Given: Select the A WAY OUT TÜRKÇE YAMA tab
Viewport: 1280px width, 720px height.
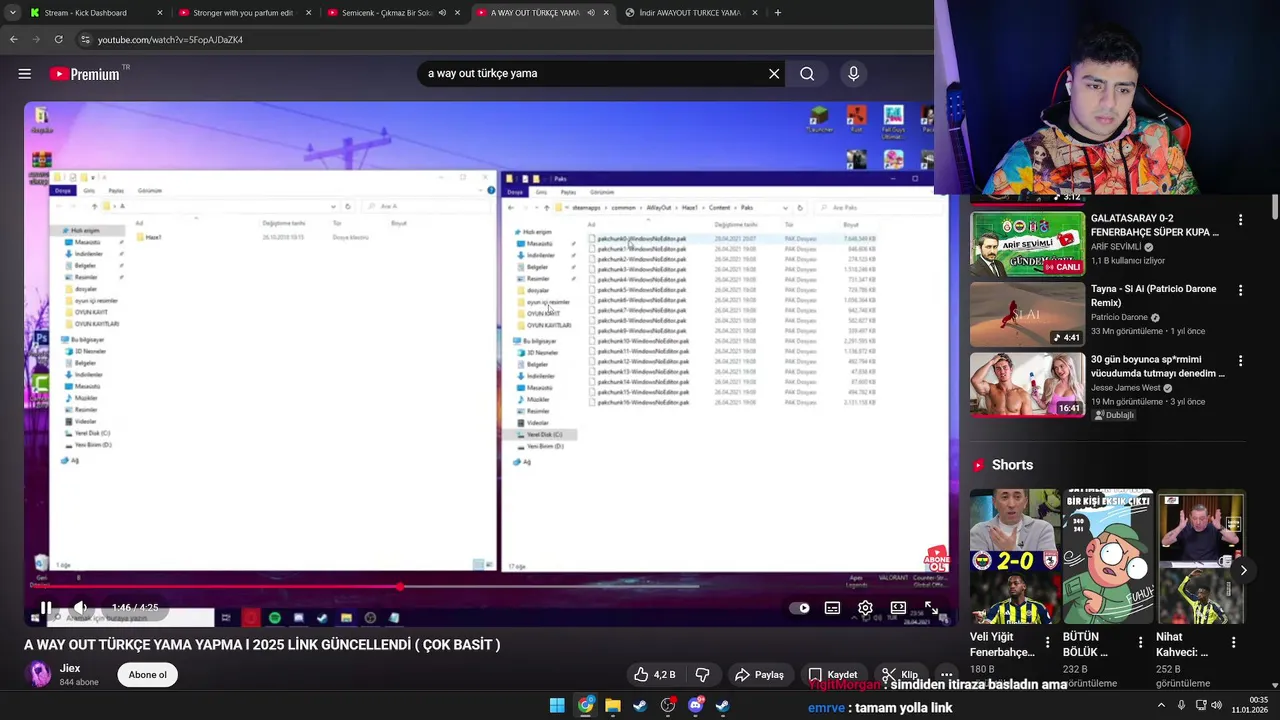Looking at the screenshot, I should [535, 13].
